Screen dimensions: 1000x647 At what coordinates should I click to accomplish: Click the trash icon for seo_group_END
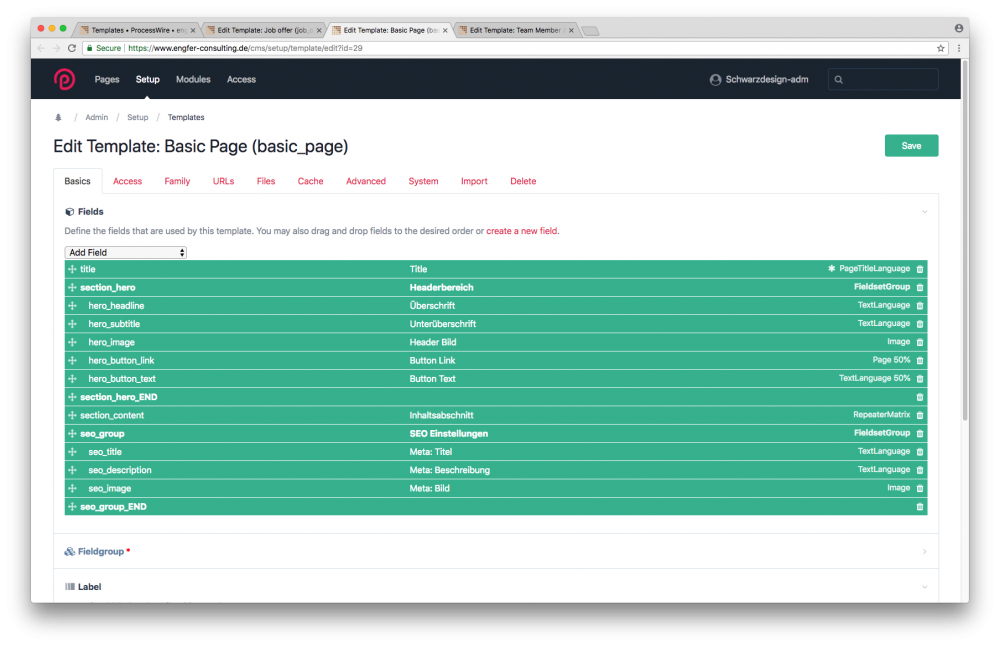[x=920, y=507]
